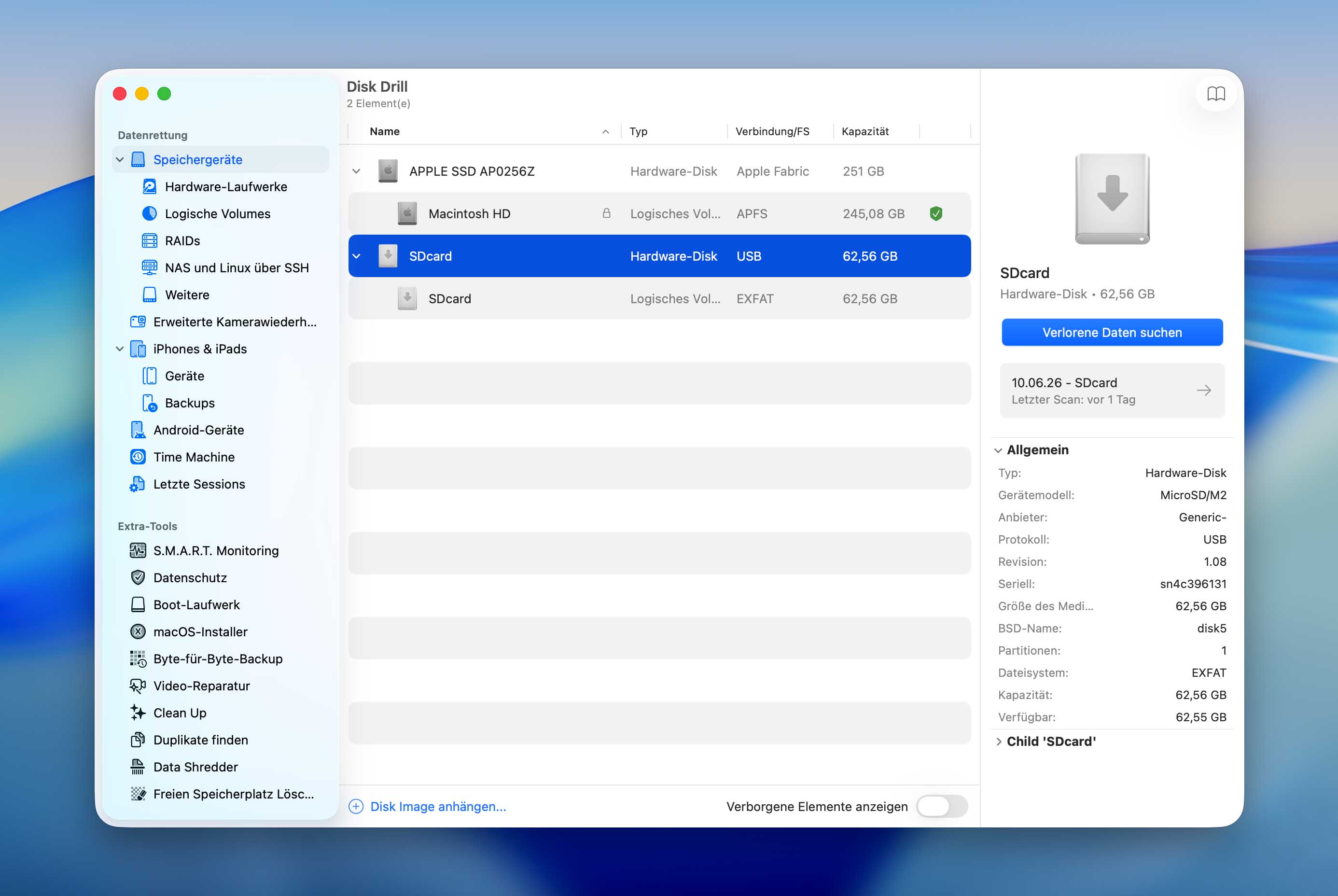Screen dimensions: 1338x896
Task: Click the large SDcard drive image in details
Action: click(1112, 199)
